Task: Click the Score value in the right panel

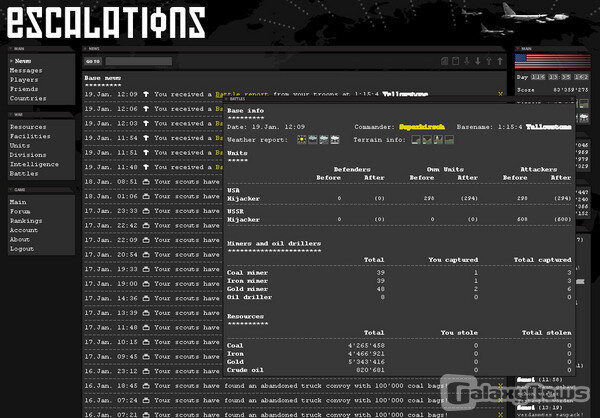Action: point(571,90)
